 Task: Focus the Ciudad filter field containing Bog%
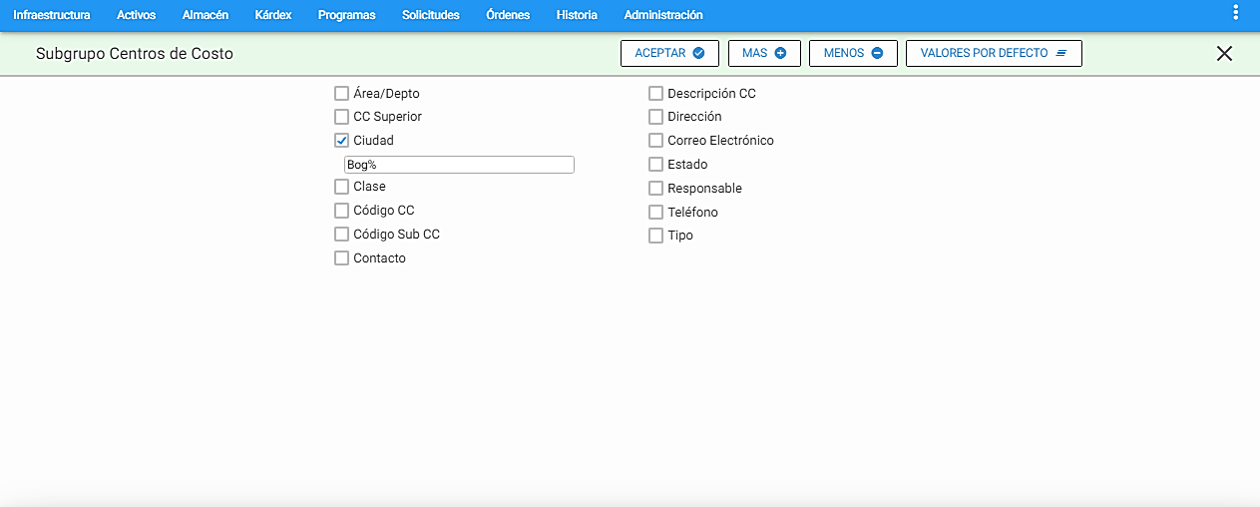pyautogui.click(x=459, y=165)
